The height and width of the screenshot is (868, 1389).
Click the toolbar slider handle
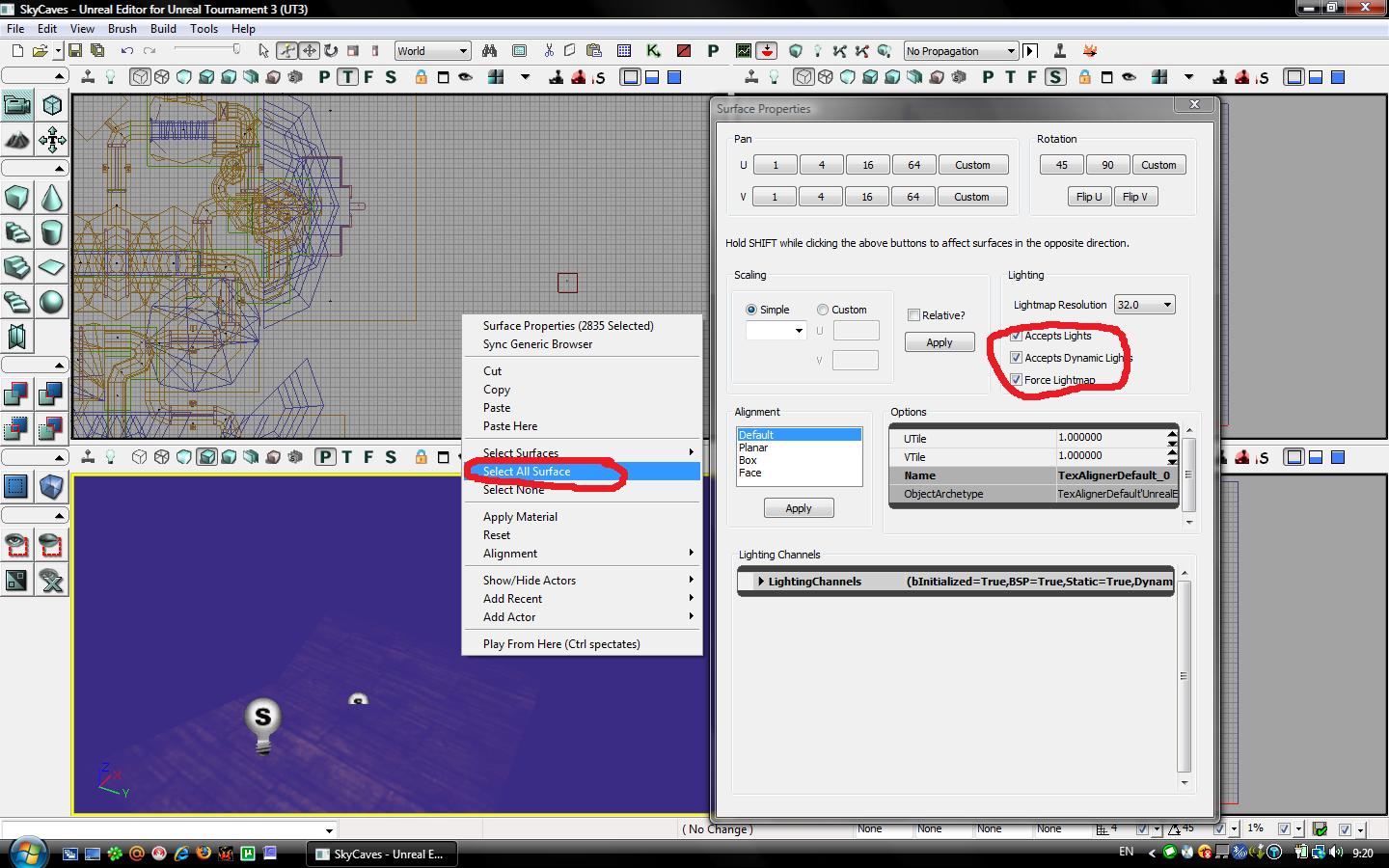pos(235,49)
